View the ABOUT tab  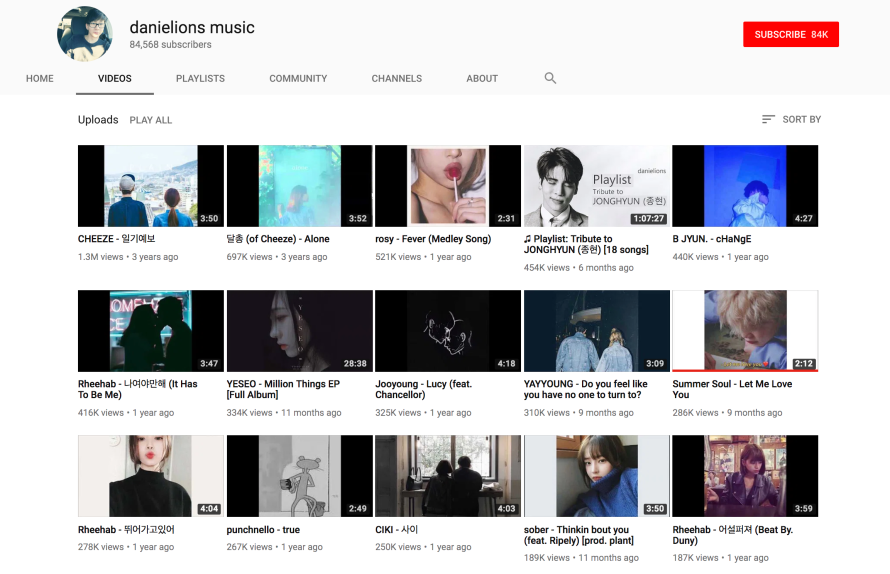click(x=482, y=78)
